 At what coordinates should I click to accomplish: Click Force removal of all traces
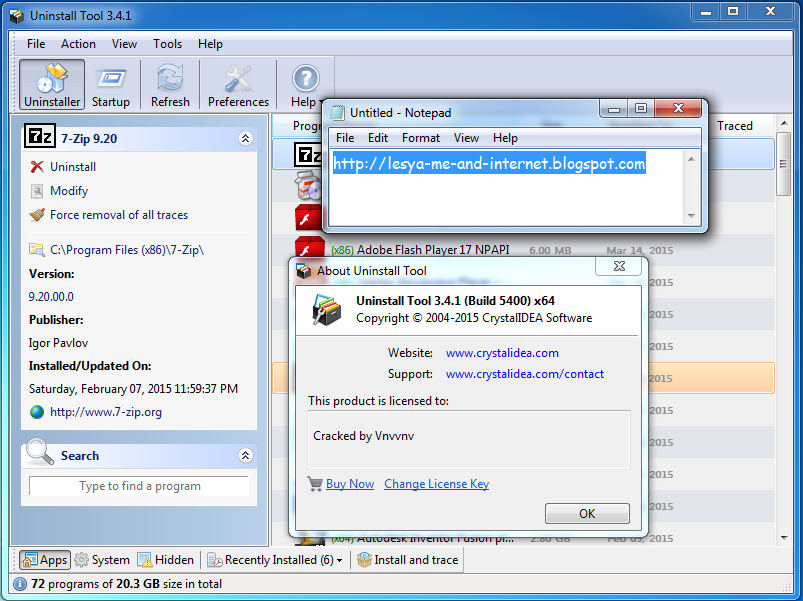pyautogui.click(x=119, y=215)
